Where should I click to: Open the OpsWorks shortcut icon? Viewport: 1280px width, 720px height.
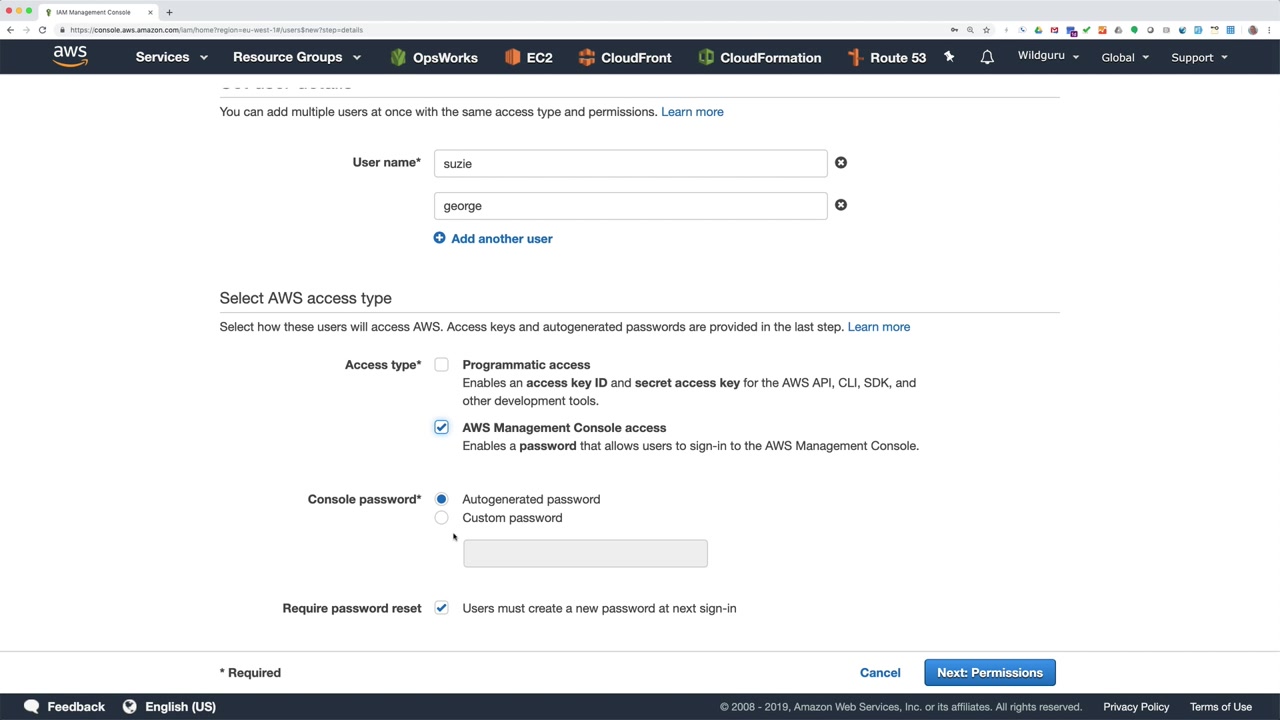click(x=398, y=57)
